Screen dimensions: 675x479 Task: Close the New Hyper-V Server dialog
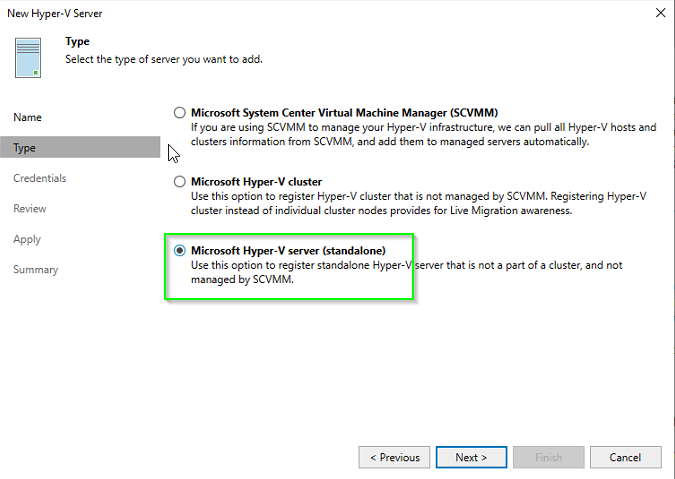tap(660, 13)
